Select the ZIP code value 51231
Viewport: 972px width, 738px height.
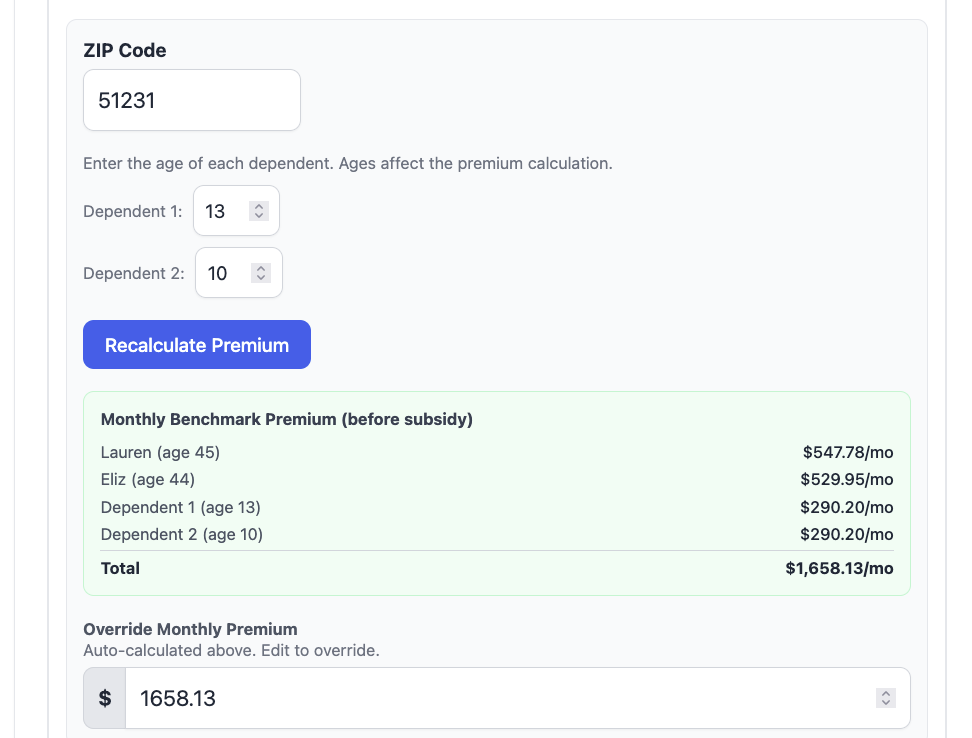[x=125, y=100]
